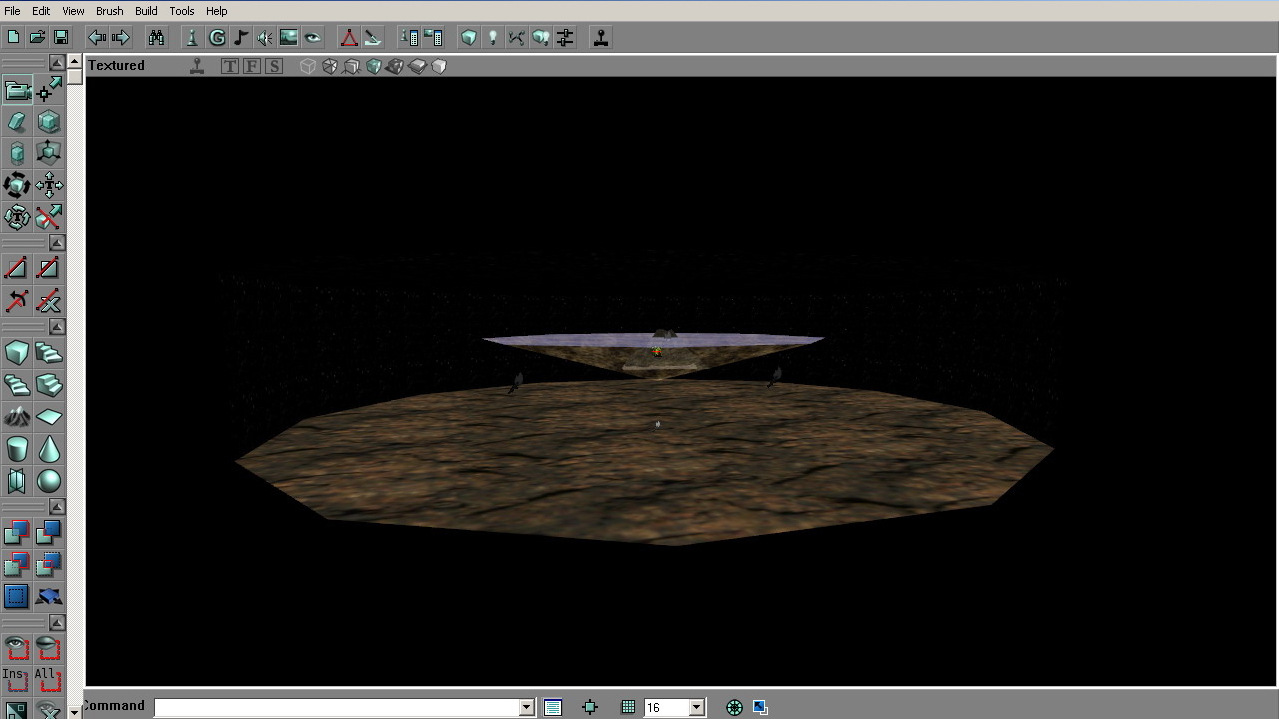Click Build All joystick button
1279x719 pixels.
601,38
